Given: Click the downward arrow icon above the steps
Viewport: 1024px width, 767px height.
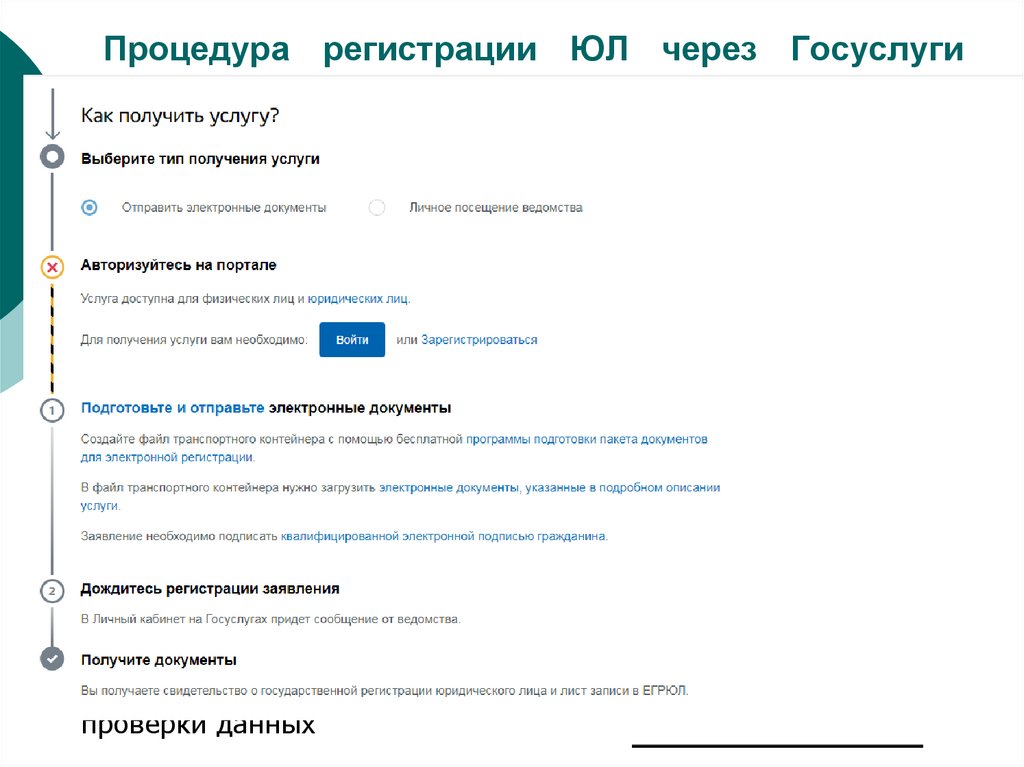Looking at the screenshot, I should pos(52,117).
